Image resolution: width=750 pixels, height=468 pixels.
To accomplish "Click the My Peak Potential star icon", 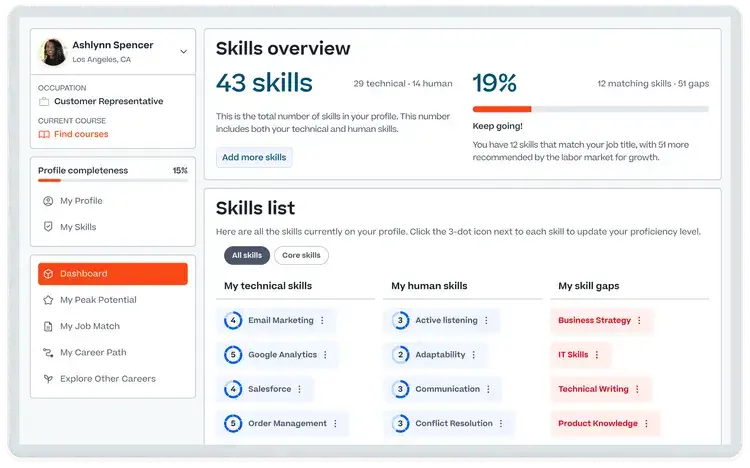I will [47, 300].
